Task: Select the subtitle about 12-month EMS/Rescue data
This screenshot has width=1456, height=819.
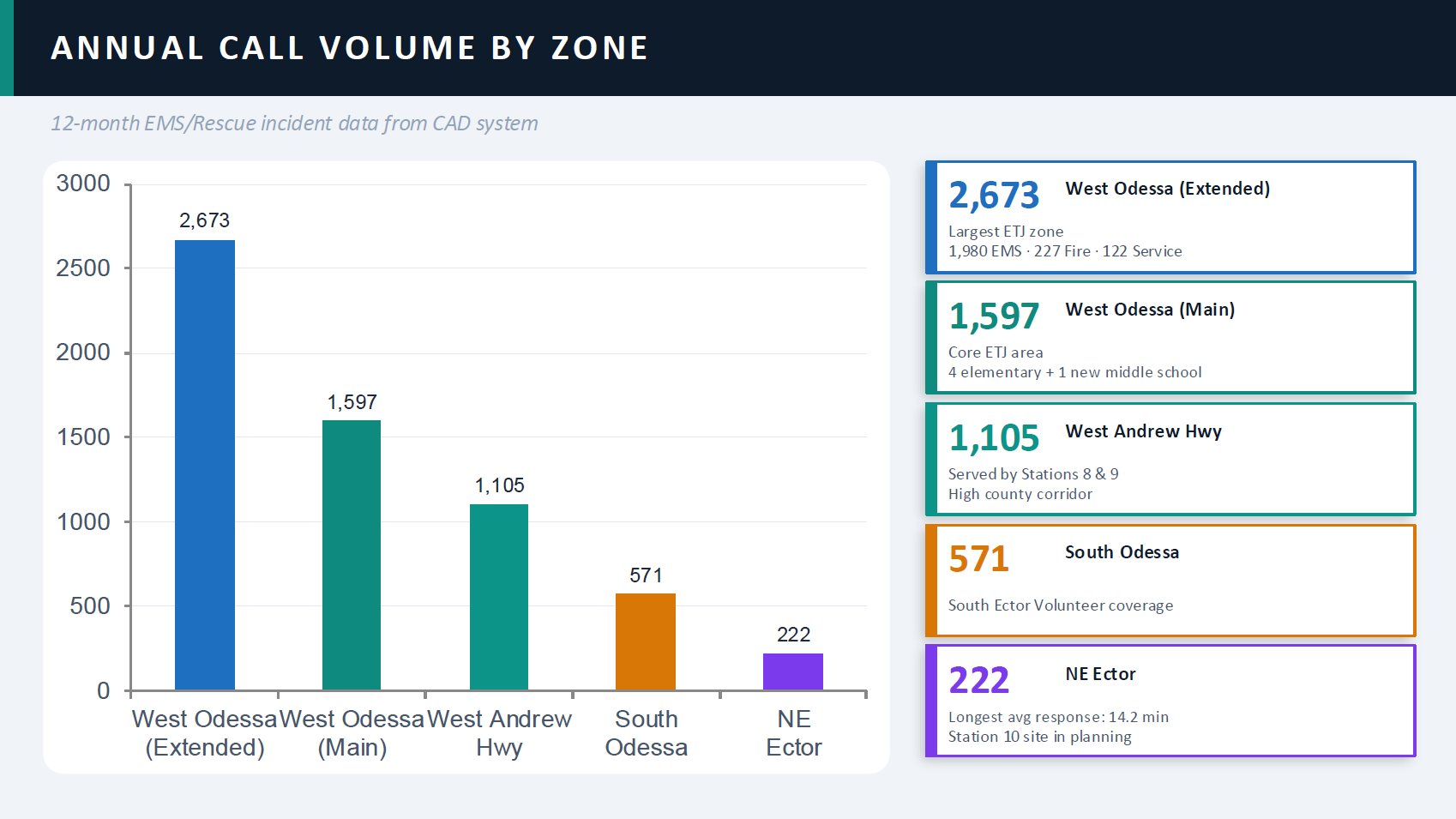Action: (x=294, y=123)
